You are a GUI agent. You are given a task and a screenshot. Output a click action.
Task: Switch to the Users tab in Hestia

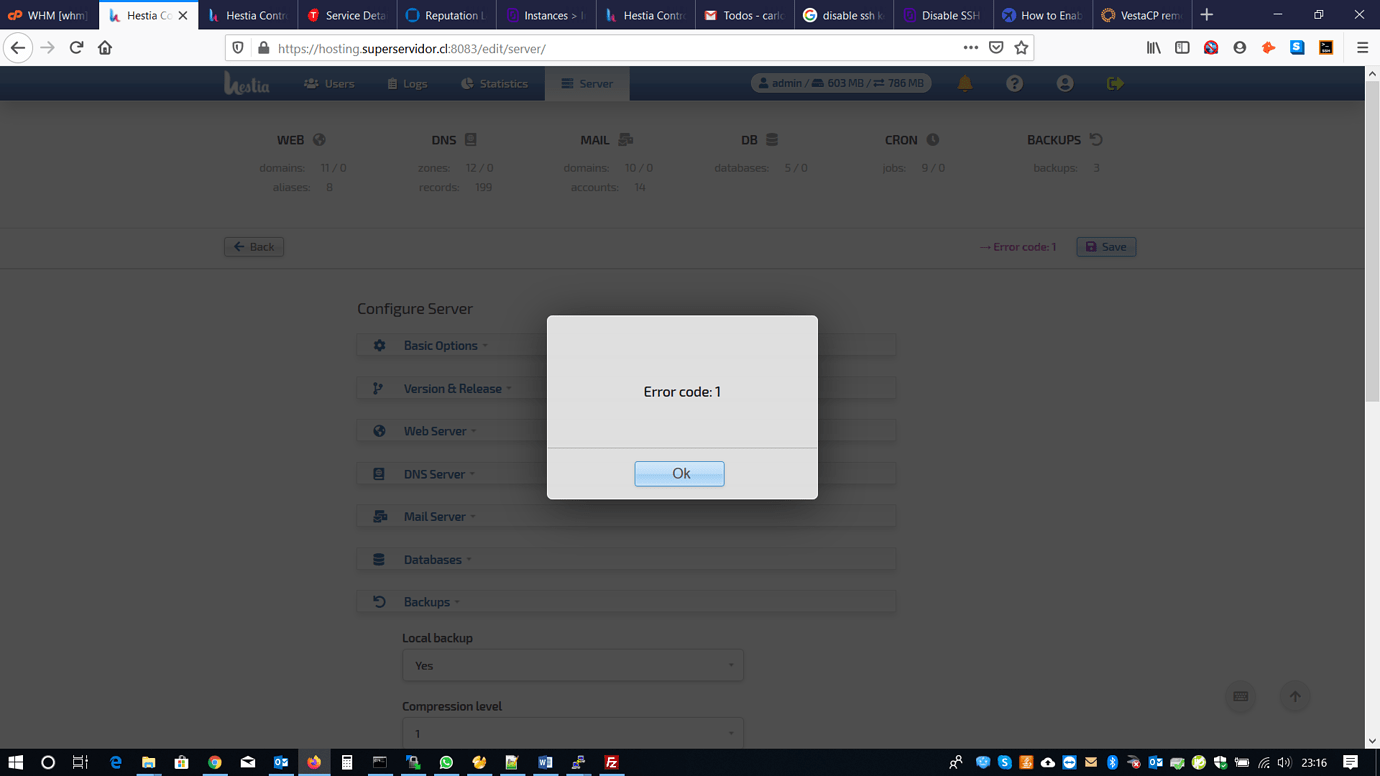329,83
